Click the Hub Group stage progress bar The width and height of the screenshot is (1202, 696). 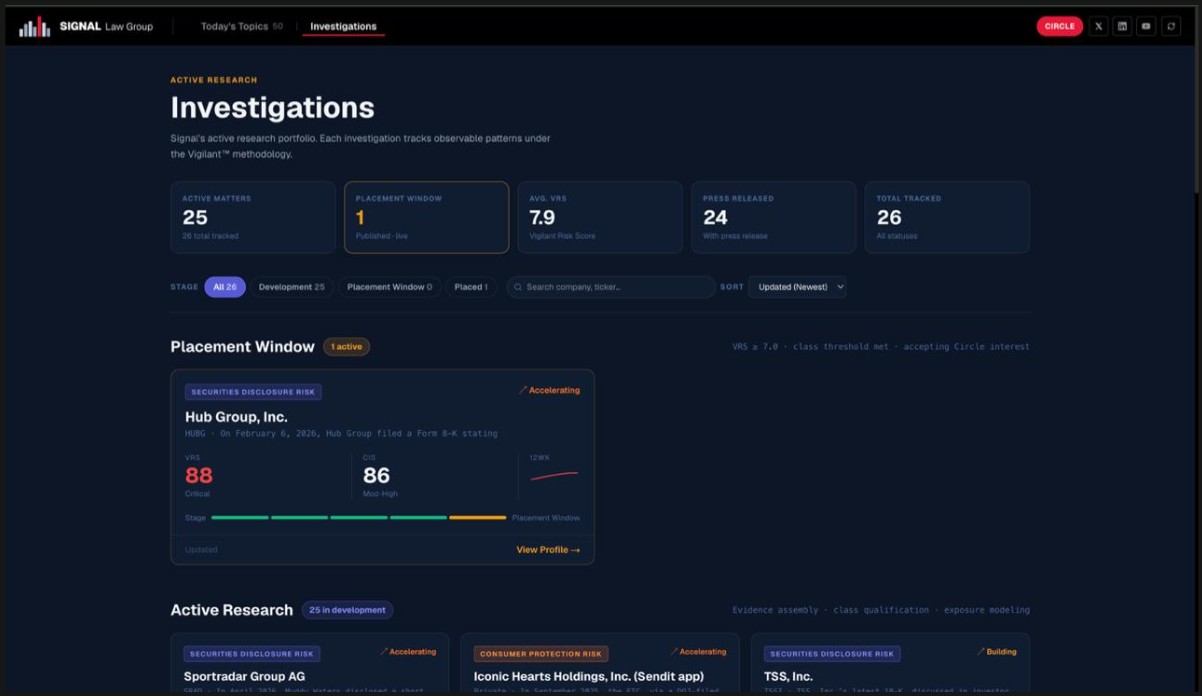click(x=359, y=518)
